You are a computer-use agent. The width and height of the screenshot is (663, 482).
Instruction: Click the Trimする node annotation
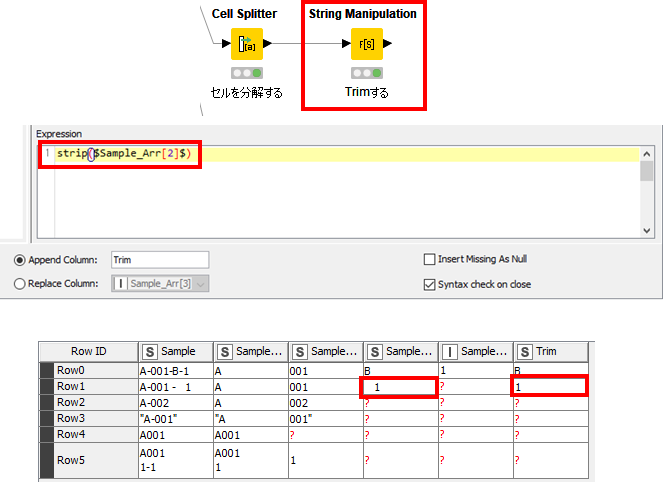367,92
